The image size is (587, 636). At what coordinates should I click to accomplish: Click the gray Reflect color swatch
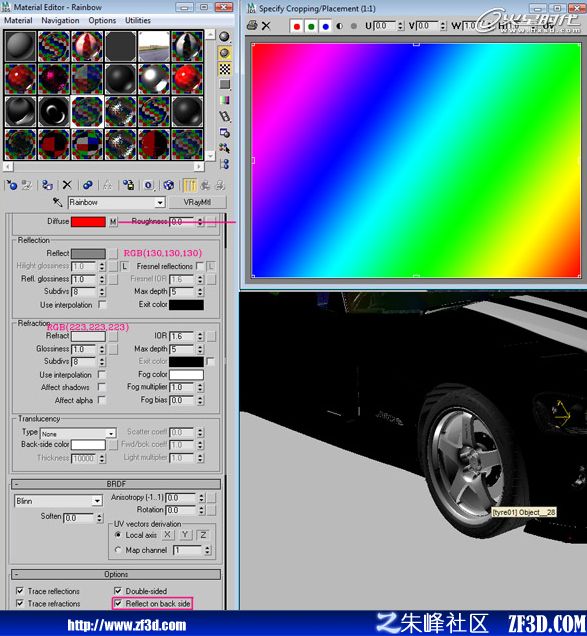coord(88,254)
